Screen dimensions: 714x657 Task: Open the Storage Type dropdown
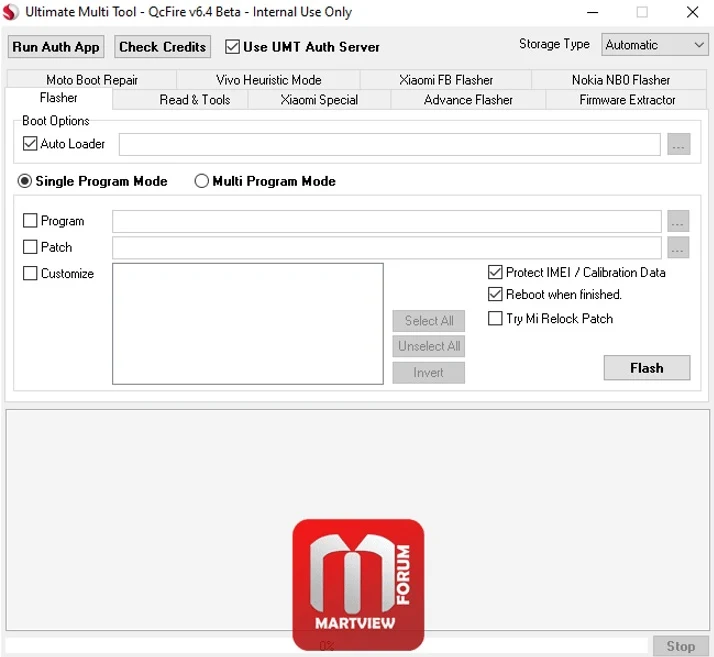pos(655,45)
